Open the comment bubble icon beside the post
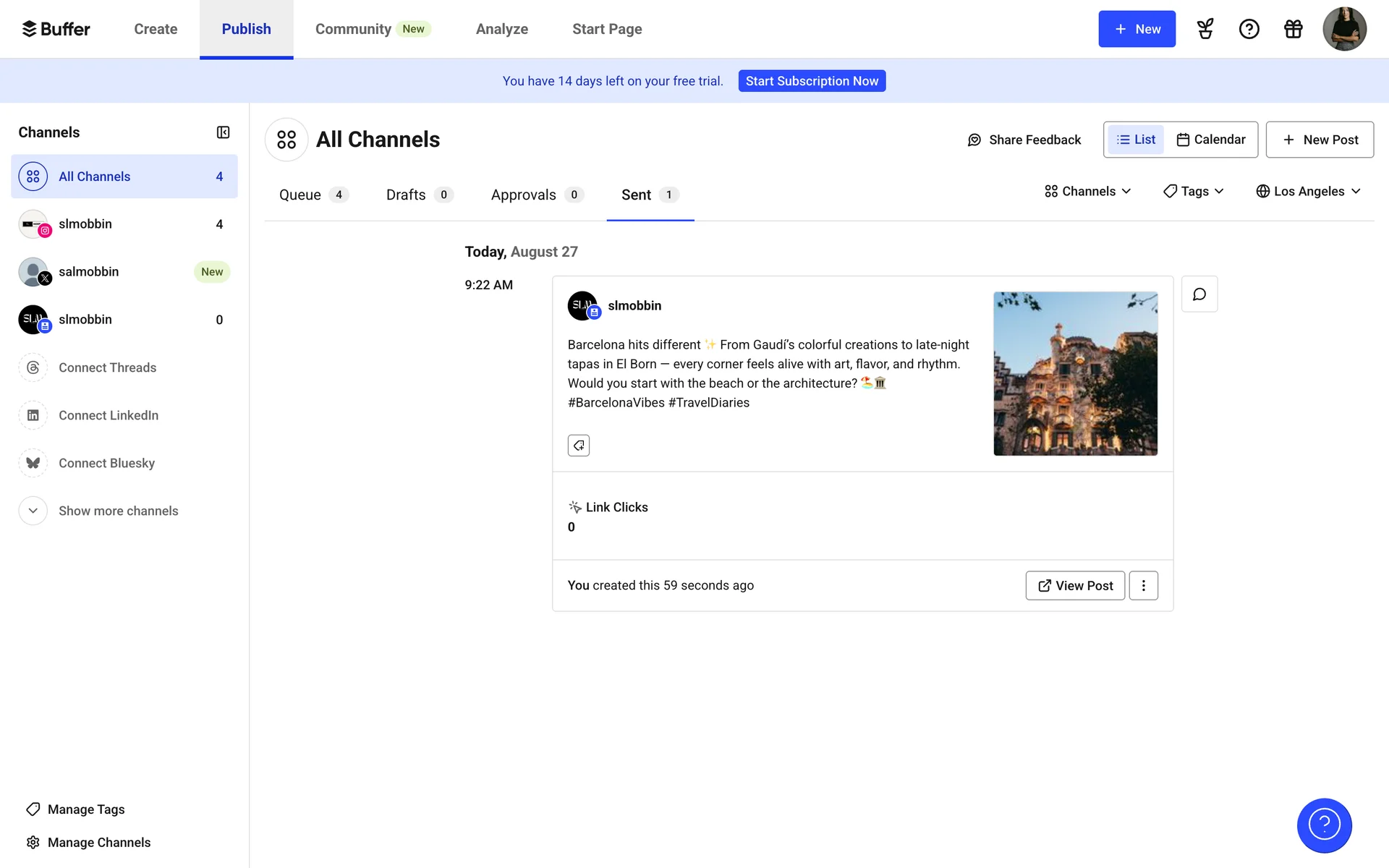The width and height of the screenshot is (1389, 868). pos(1199,294)
